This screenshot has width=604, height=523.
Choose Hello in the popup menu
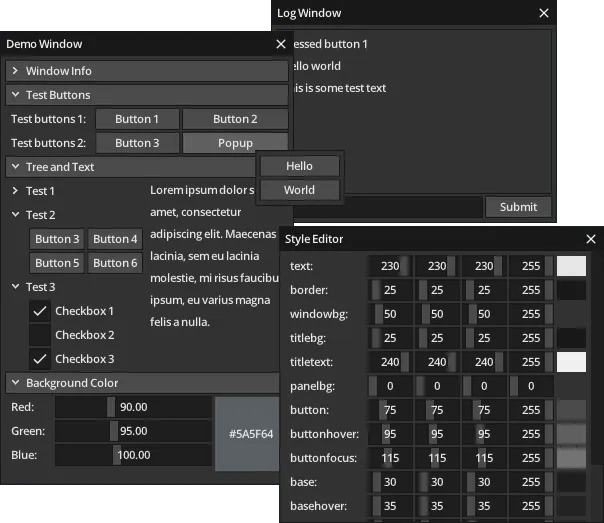[300, 166]
